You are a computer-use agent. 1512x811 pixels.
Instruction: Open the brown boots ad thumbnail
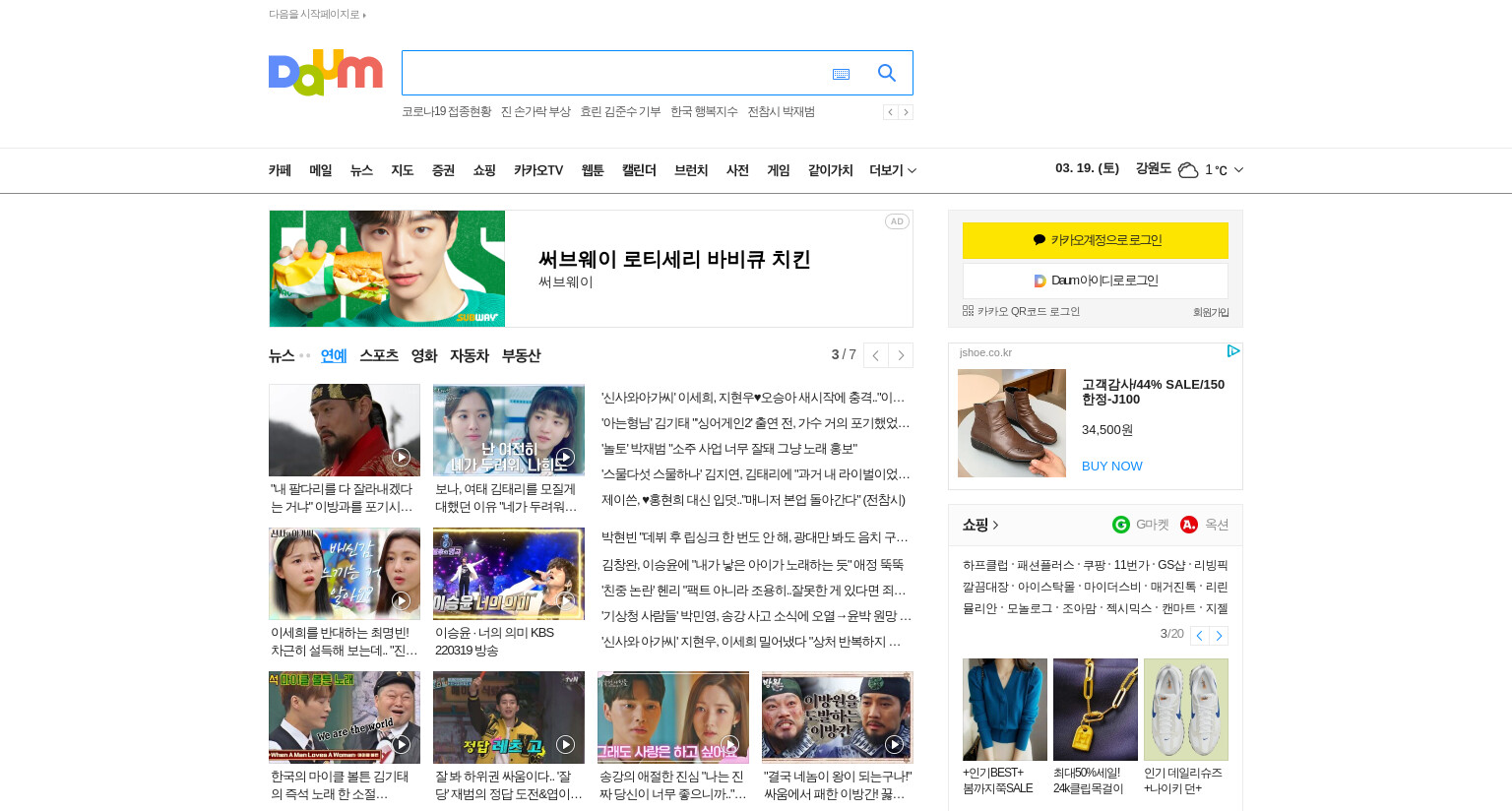tap(1012, 423)
